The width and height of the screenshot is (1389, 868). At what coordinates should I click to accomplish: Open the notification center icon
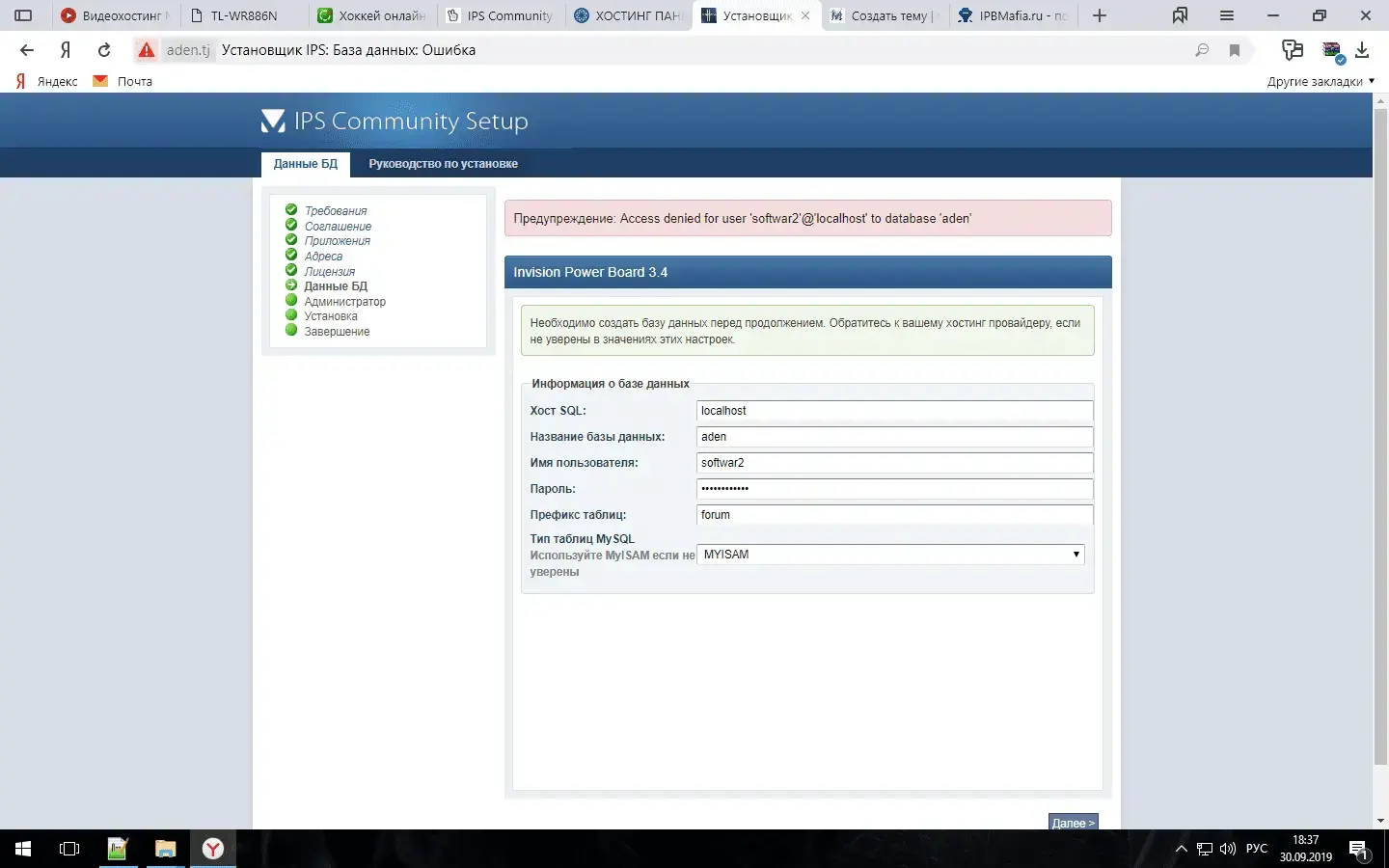point(1359,850)
